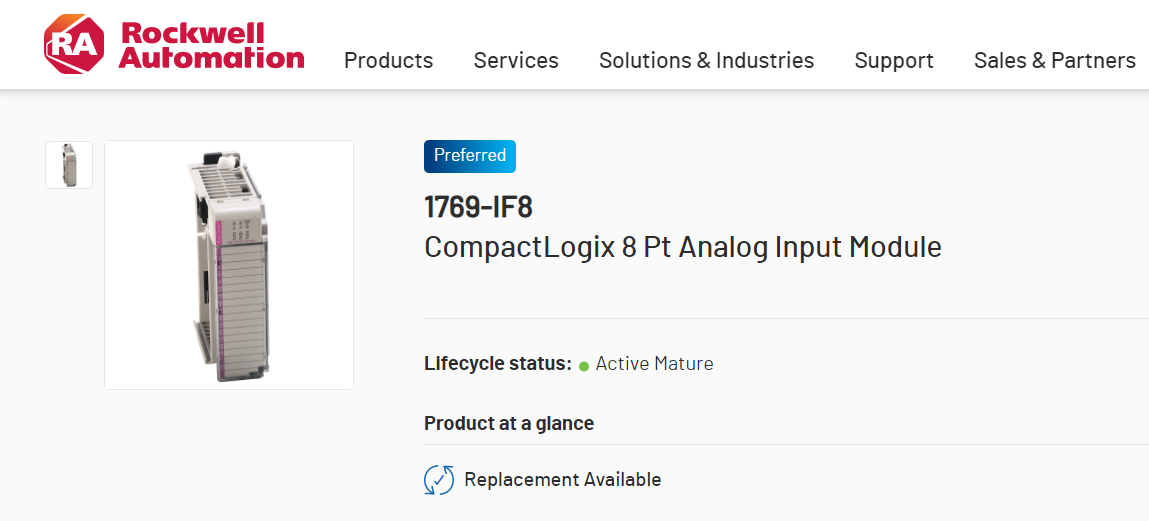The image size is (1149, 521).
Task: Click the Product at a glance heading
Action: coord(509,423)
